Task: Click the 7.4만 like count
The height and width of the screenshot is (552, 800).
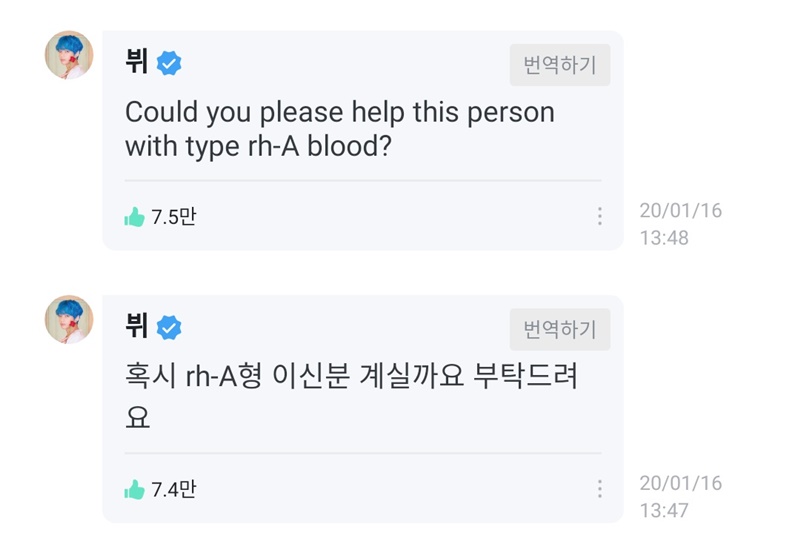Action: [174, 489]
